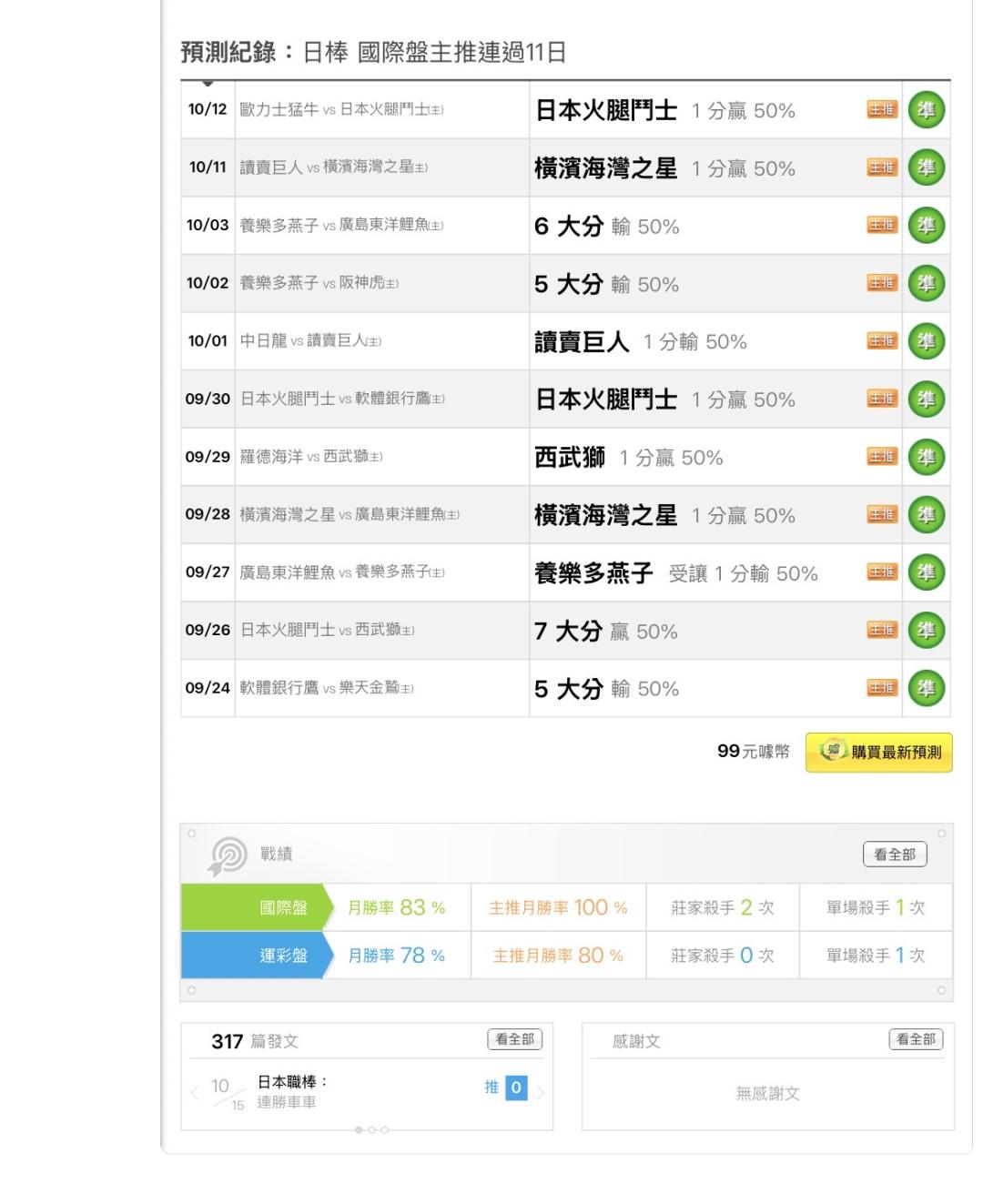Image resolution: width=983 pixels, height=1204 pixels.
Task: Click the green 準 badge for 09/27 row
Action: [x=927, y=572]
